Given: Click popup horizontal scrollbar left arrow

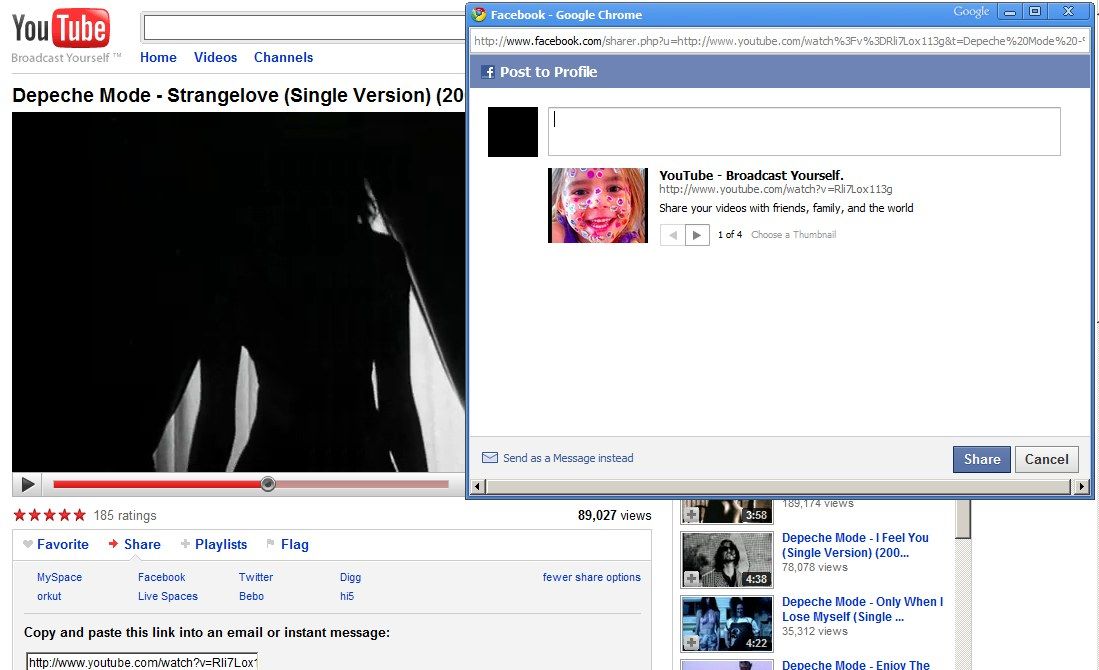Looking at the screenshot, I should click(478, 486).
